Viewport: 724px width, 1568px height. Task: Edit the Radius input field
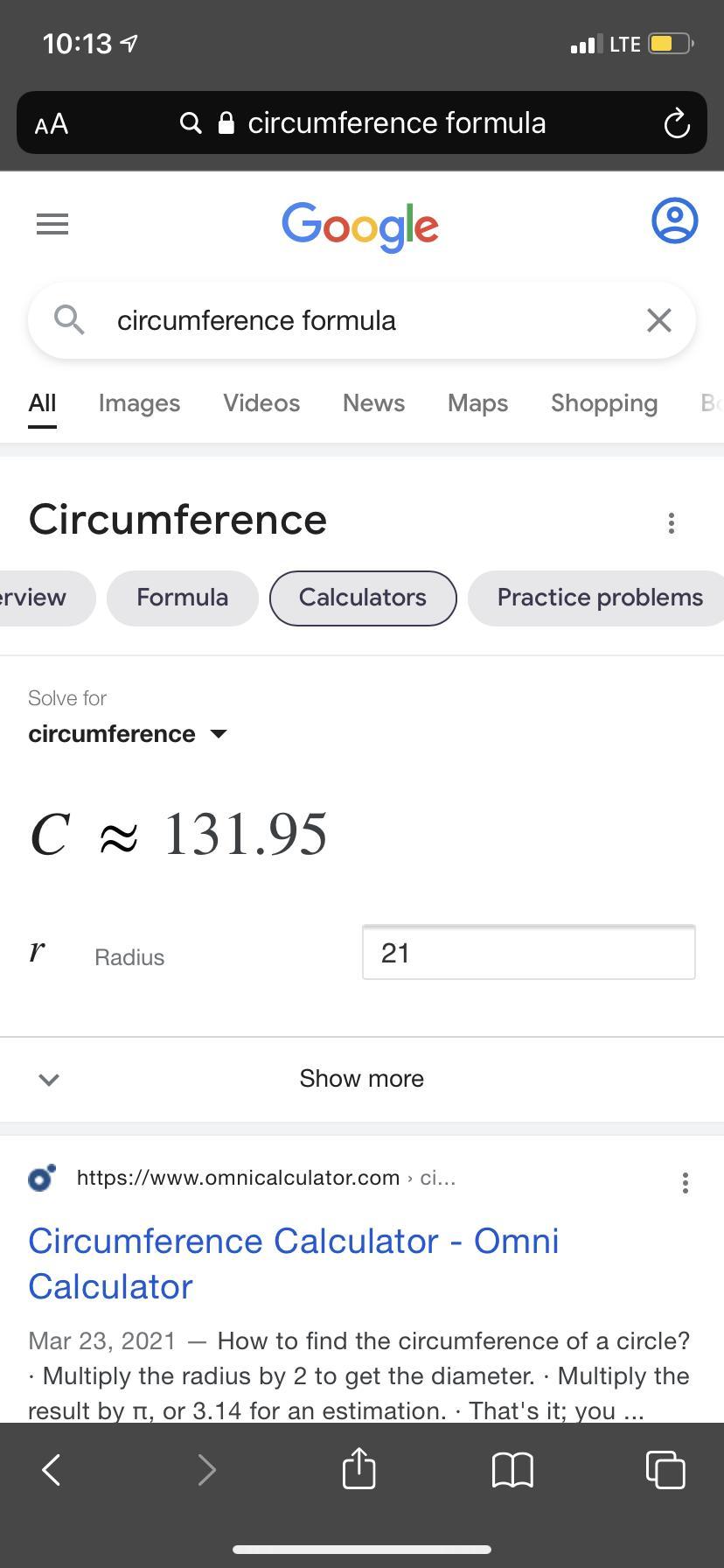click(528, 952)
